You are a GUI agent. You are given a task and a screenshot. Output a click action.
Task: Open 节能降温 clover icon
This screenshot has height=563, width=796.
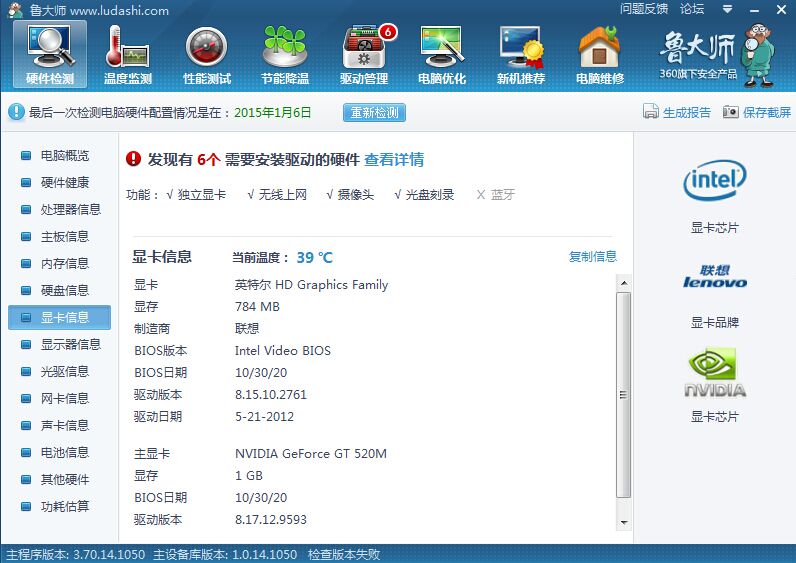285,54
